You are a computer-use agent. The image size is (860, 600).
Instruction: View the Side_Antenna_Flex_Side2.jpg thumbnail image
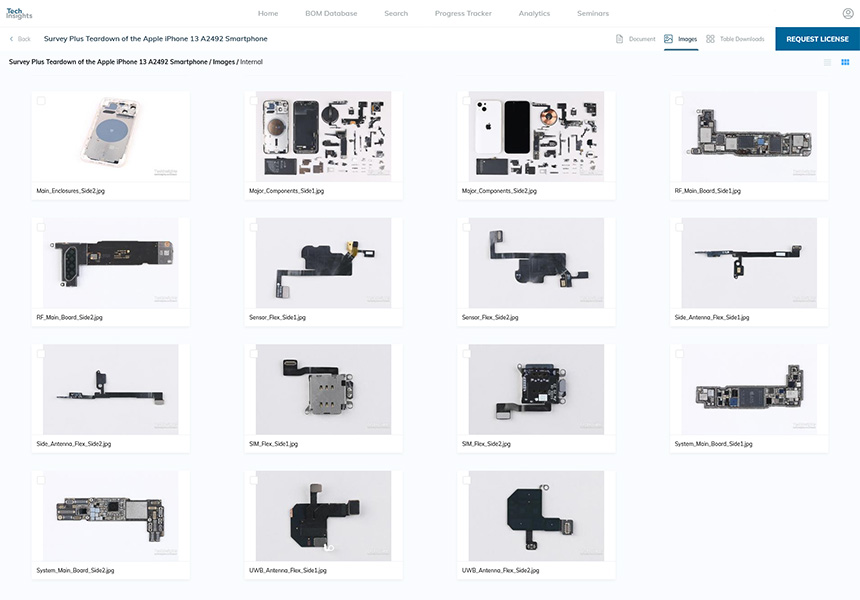(x=111, y=389)
